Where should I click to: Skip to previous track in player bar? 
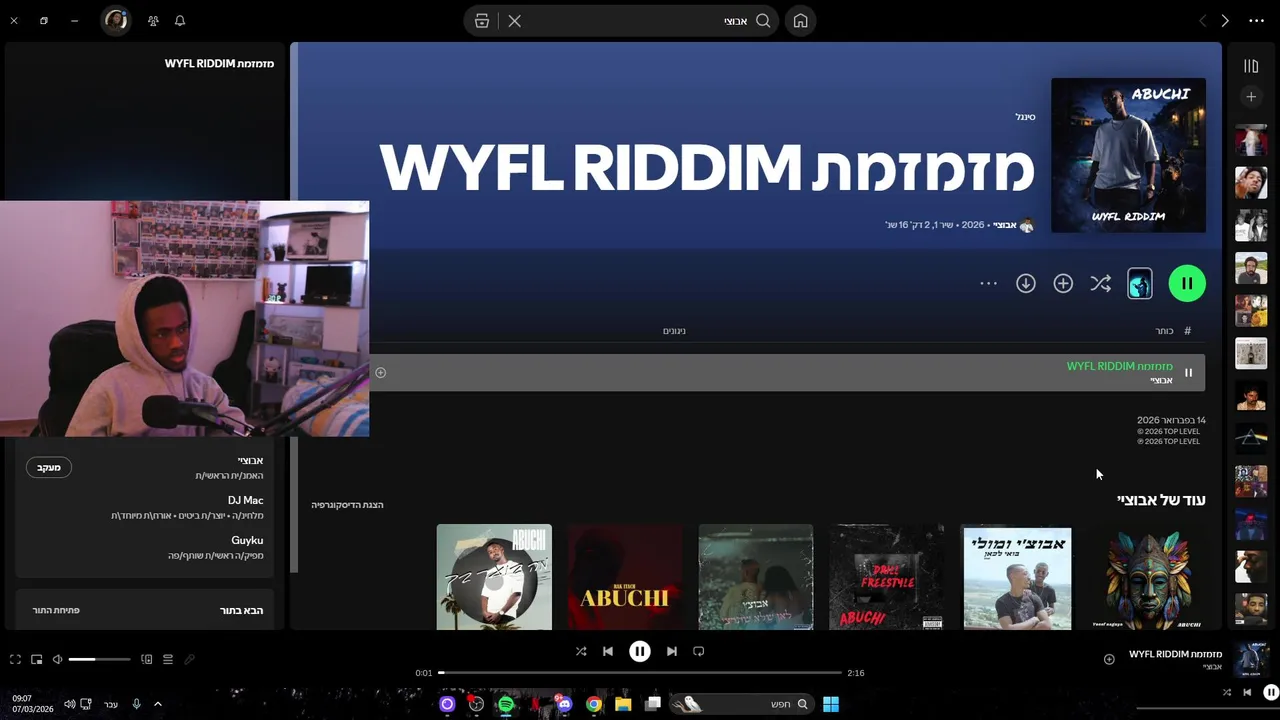[x=607, y=651]
